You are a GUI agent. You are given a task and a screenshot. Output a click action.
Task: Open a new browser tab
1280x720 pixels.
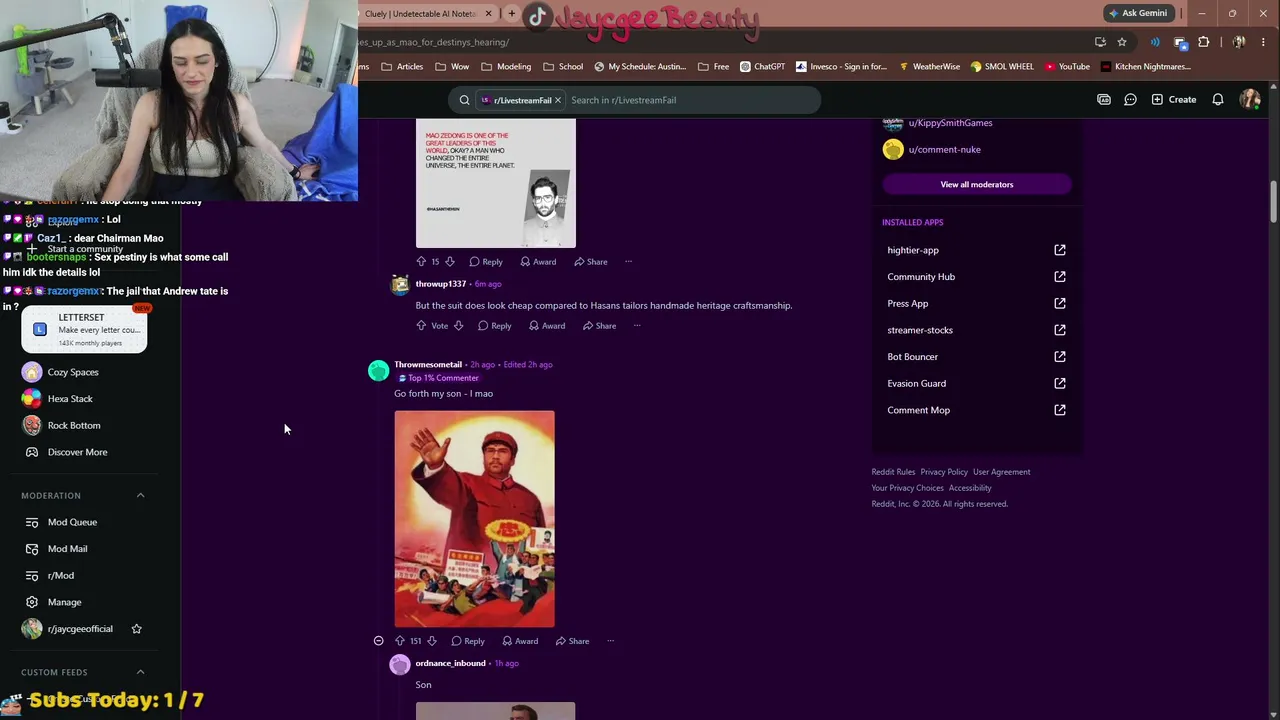pyautogui.click(x=512, y=13)
